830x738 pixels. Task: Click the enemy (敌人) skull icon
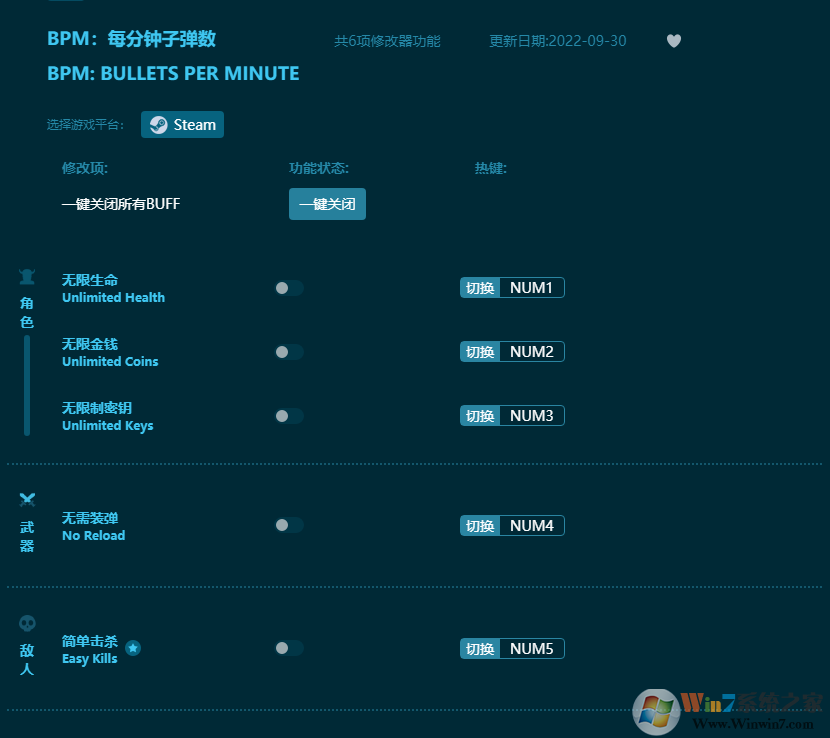tap(27, 623)
